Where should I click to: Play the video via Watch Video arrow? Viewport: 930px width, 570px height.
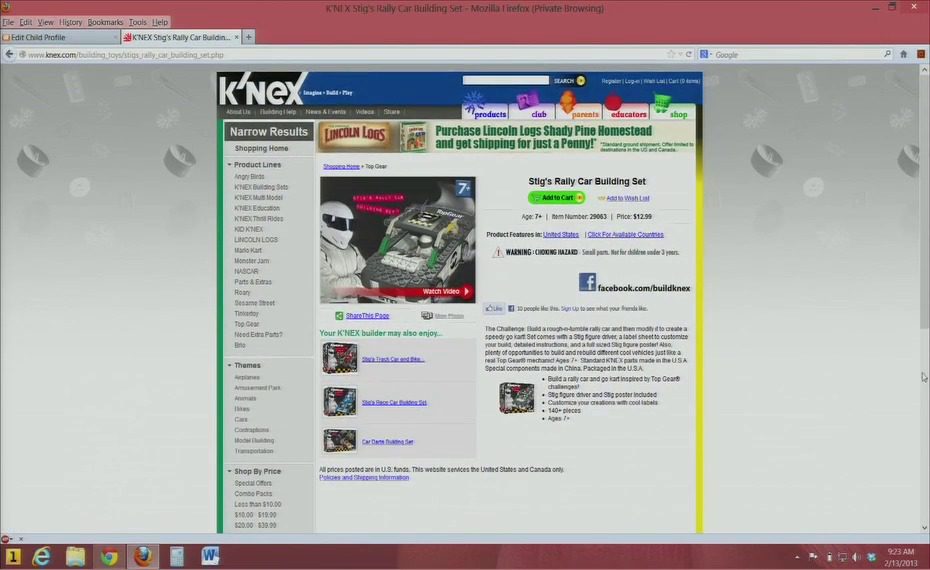point(466,291)
